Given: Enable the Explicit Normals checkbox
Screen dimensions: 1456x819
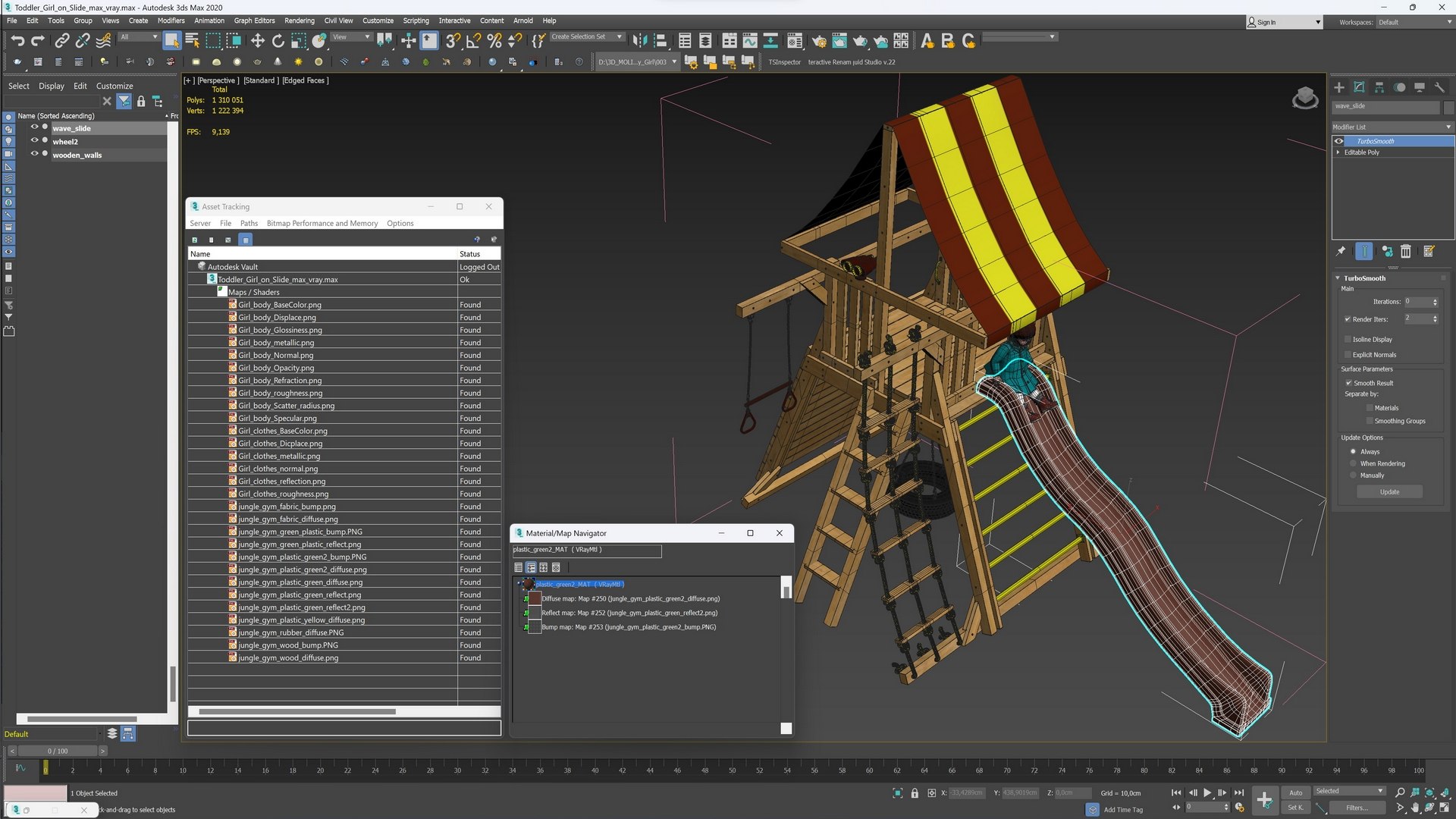Looking at the screenshot, I should coord(1348,354).
